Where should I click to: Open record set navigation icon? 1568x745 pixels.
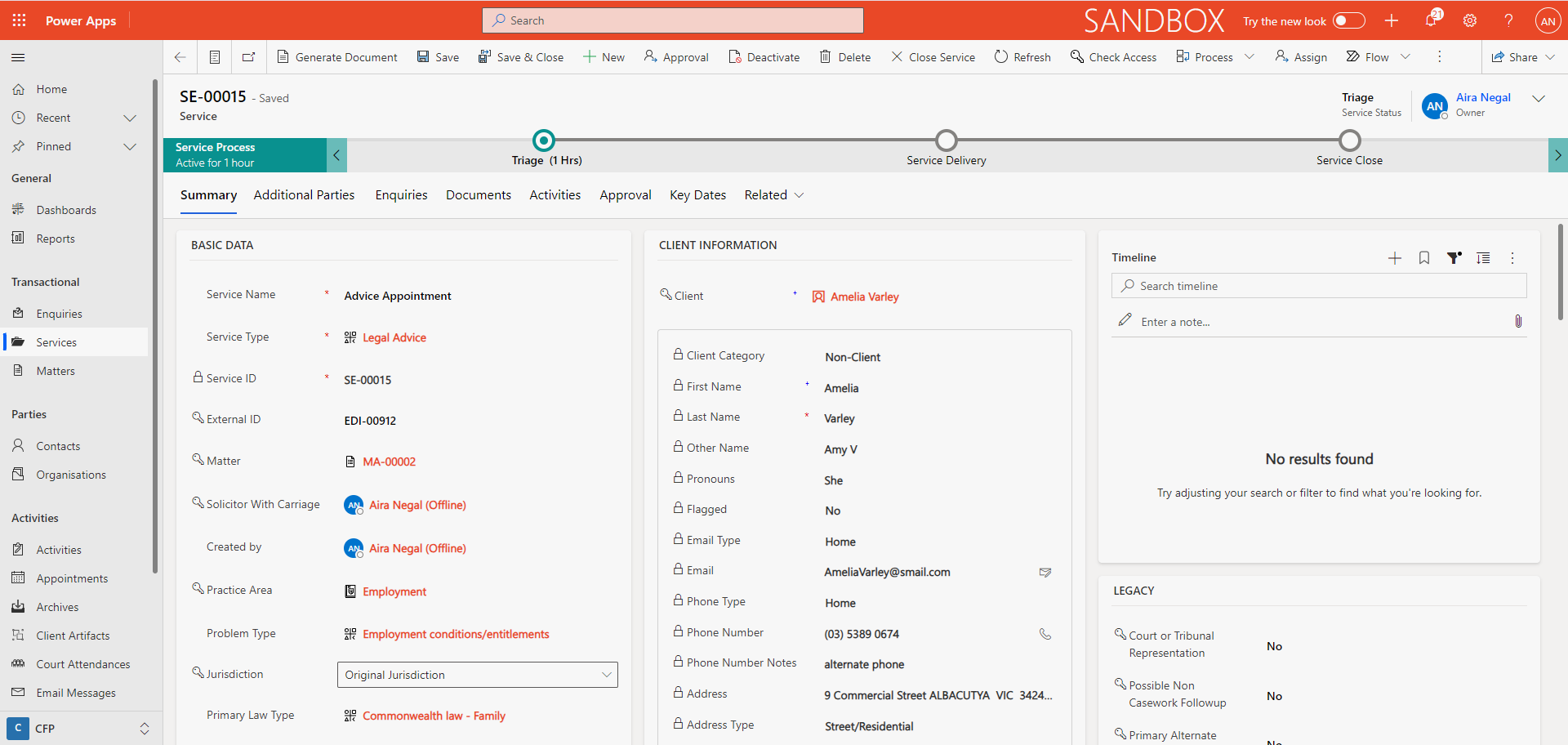coord(215,57)
